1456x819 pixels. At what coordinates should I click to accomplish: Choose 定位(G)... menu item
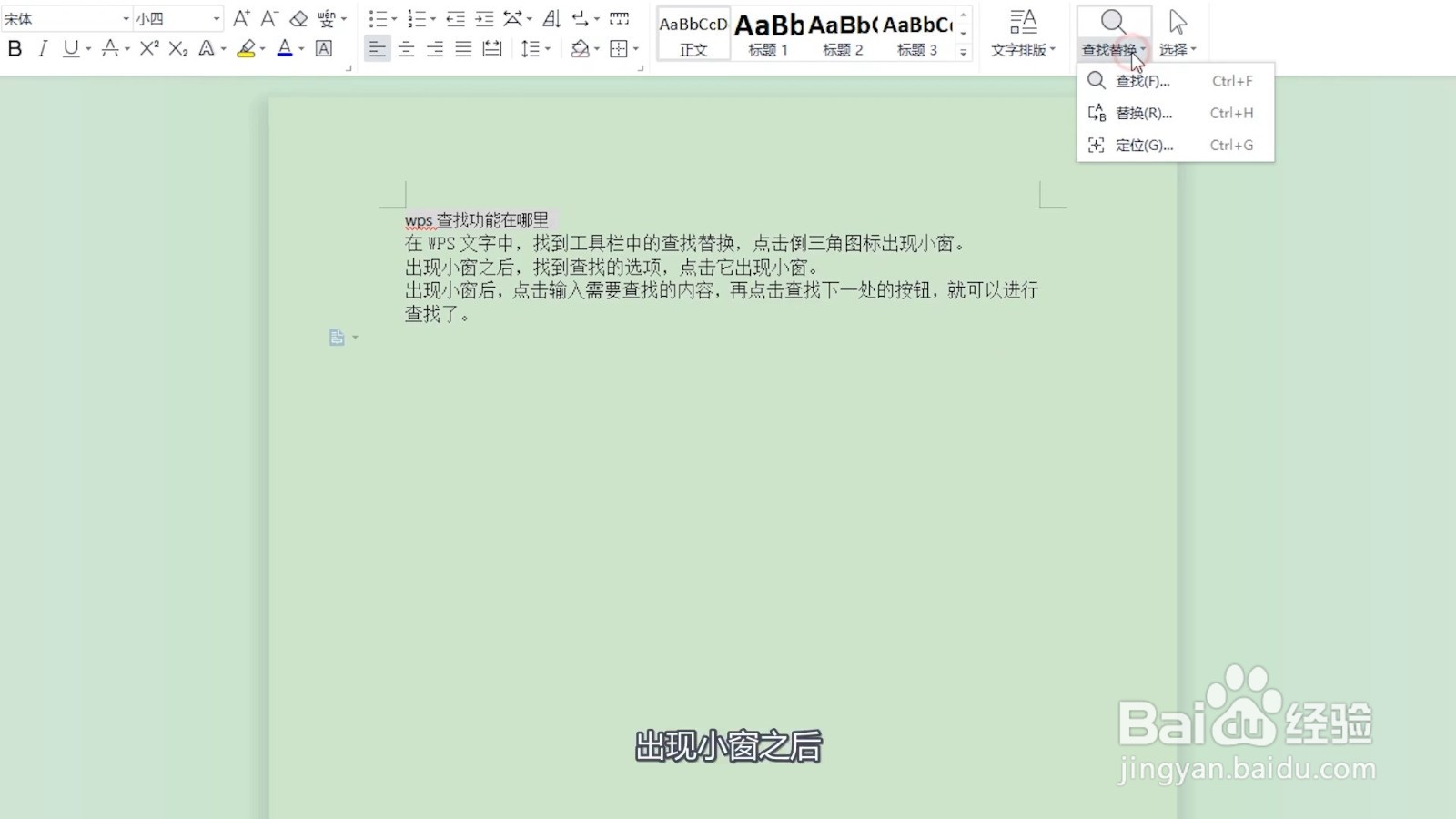pyautogui.click(x=1176, y=145)
